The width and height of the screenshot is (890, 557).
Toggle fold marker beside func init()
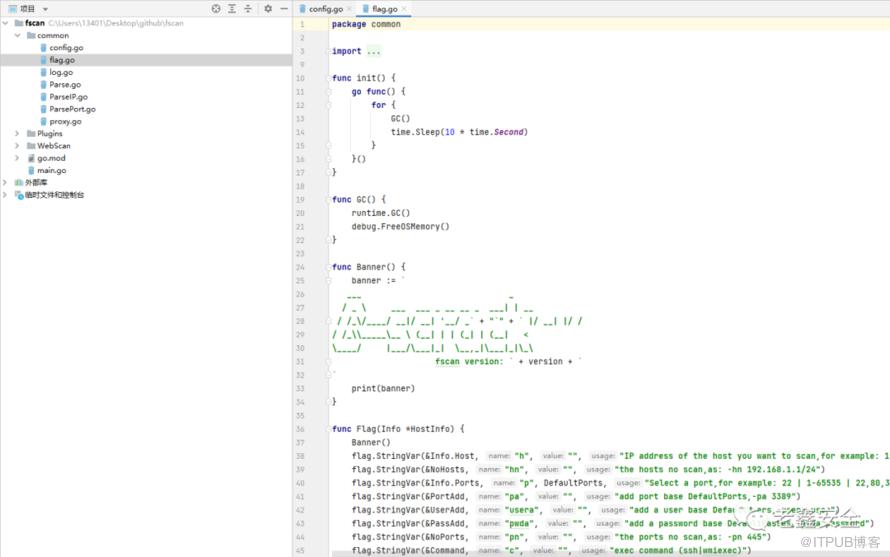tap(328, 78)
